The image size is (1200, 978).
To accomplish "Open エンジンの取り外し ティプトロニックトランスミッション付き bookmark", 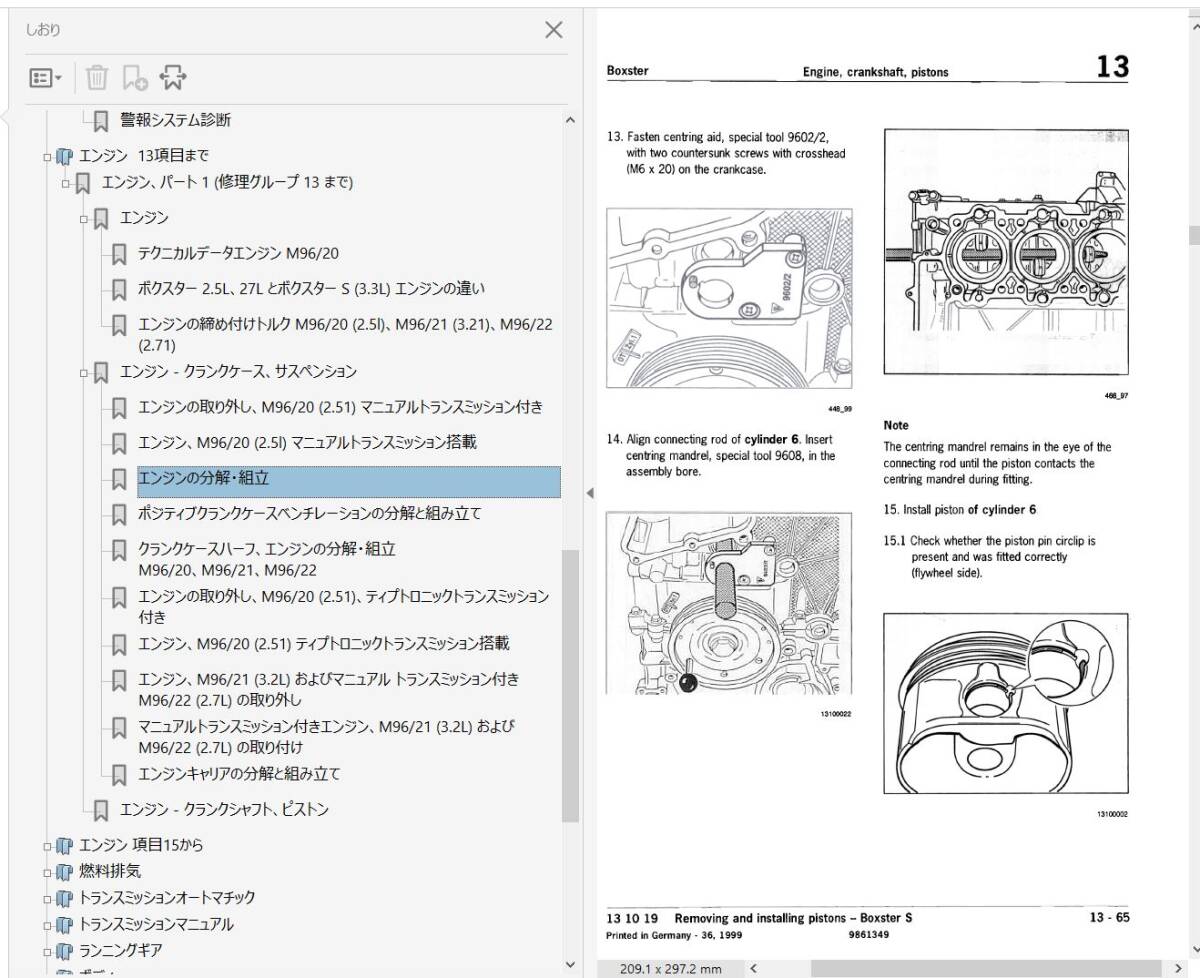I will (344, 606).
